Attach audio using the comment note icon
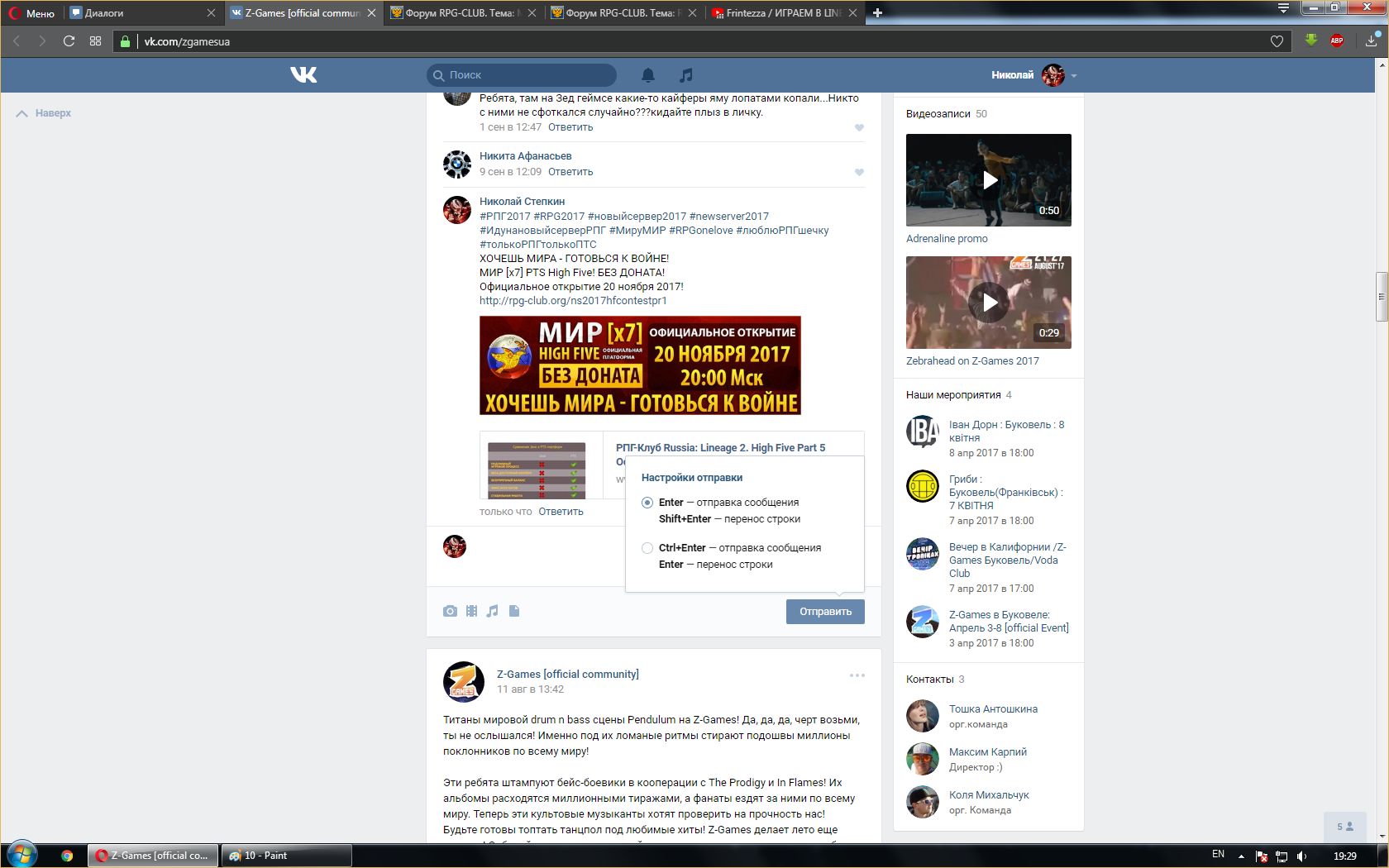 point(493,611)
